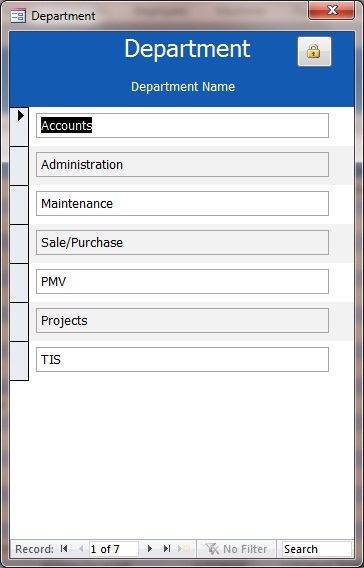Select the Accounts record selector
The width and height of the screenshot is (364, 568).
pos(19,126)
